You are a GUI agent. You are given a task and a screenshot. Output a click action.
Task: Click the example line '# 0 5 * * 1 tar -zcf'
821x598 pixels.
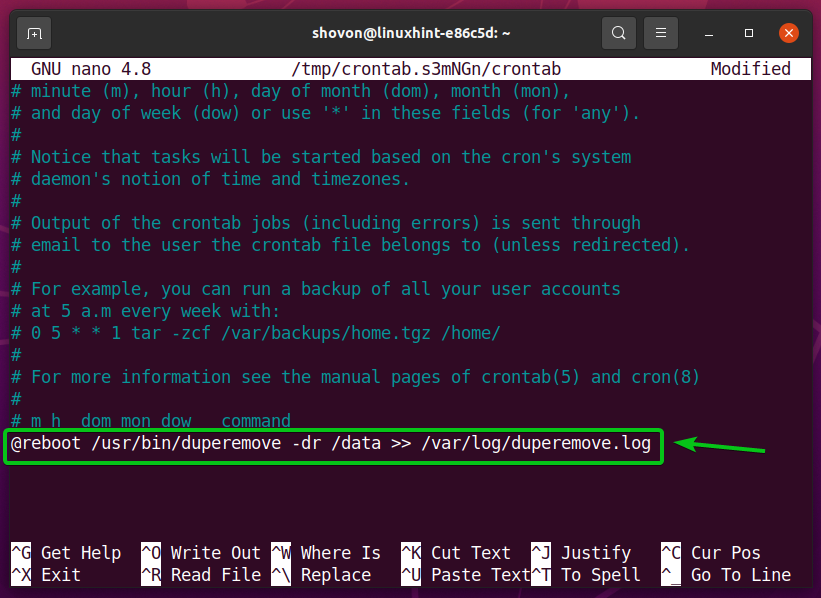pyautogui.click(x=256, y=334)
